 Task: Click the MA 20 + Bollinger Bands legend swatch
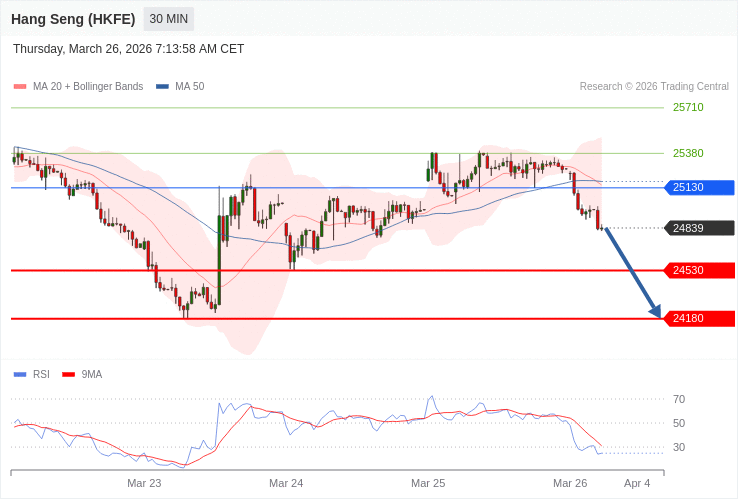coord(20,87)
